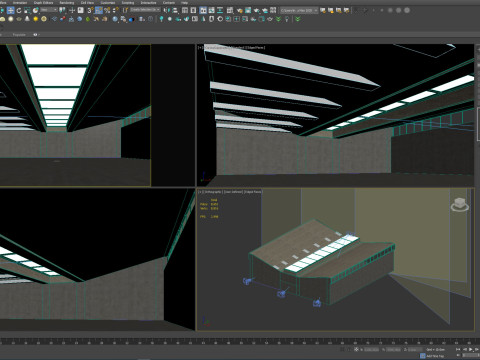Activate the Select and Rotate tool
This screenshot has height=360, width=480.
tap(19, 10)
